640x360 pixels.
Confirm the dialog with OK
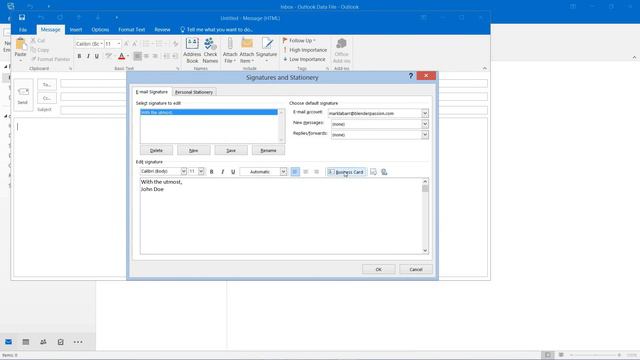[378, 269]
